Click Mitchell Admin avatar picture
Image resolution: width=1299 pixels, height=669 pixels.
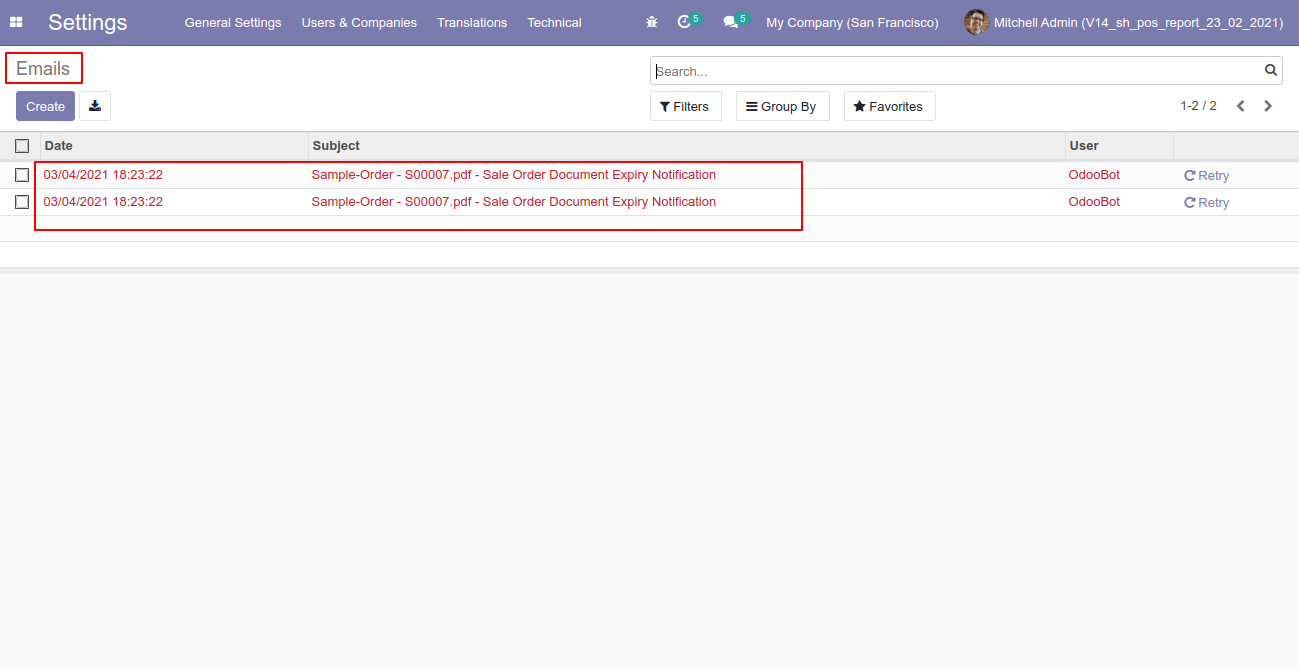[976, 22]
